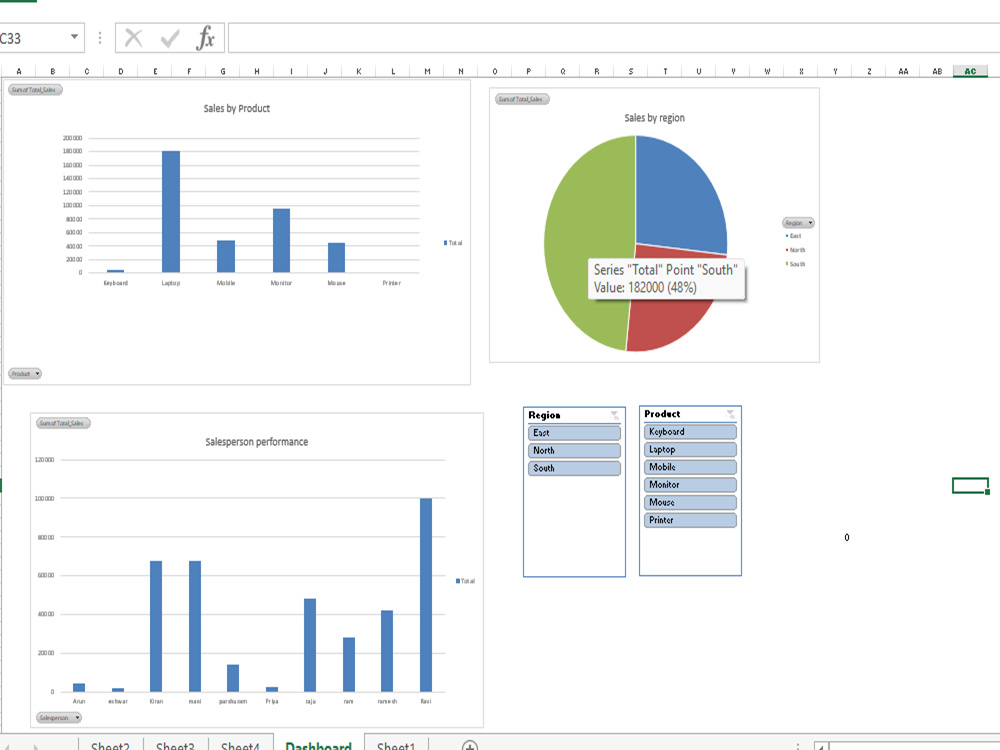
Task: Click the Total legend in Salesperson chart
Action: (x=465, y=581)
